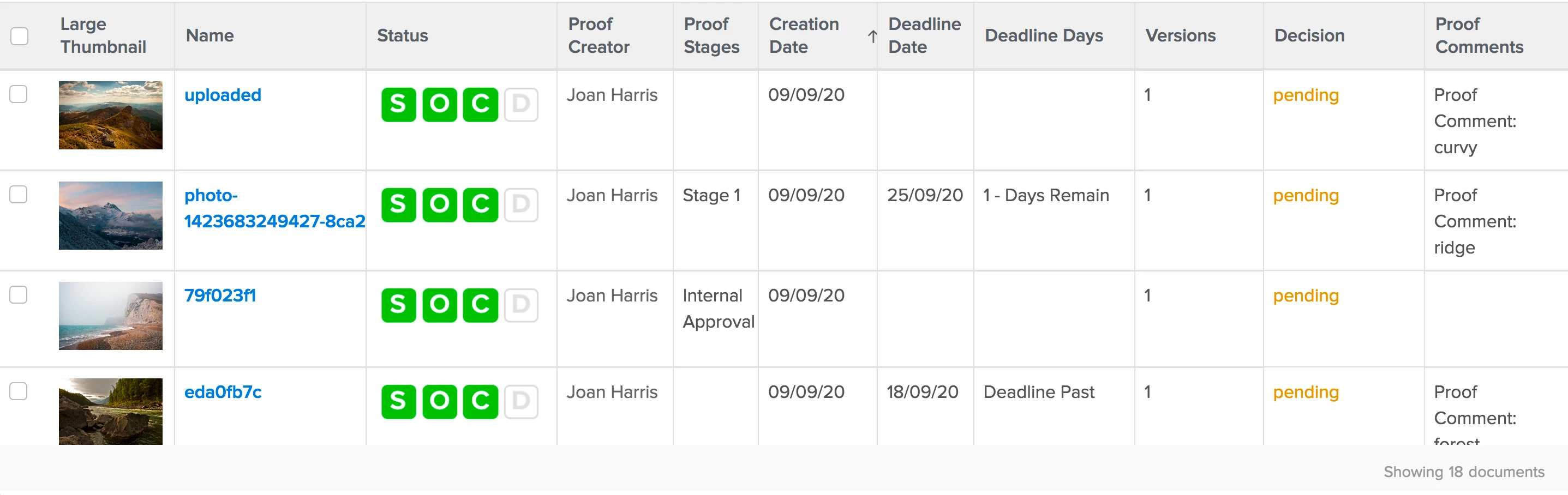Screen dimensions: 1568x495
Task: Sort by the Decision column header
Action: pyautogui.click(x=1309, y=36)
